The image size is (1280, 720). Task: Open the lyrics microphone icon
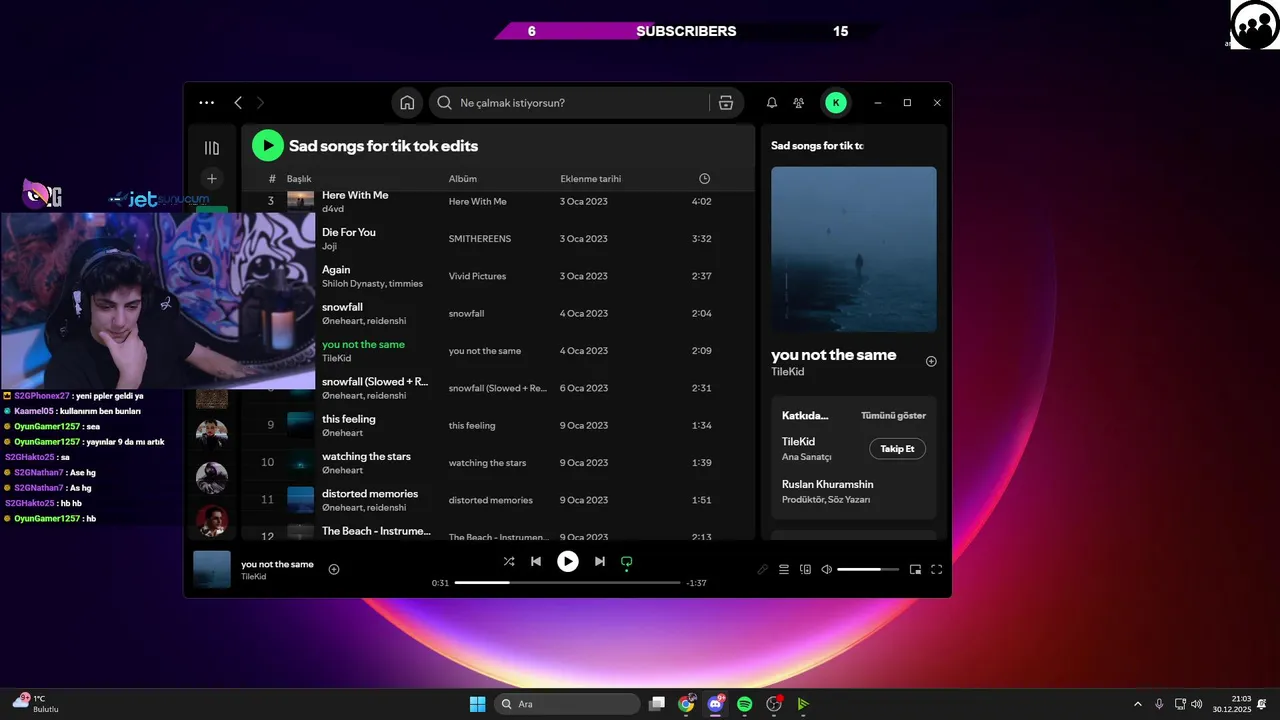pos(762,569)
